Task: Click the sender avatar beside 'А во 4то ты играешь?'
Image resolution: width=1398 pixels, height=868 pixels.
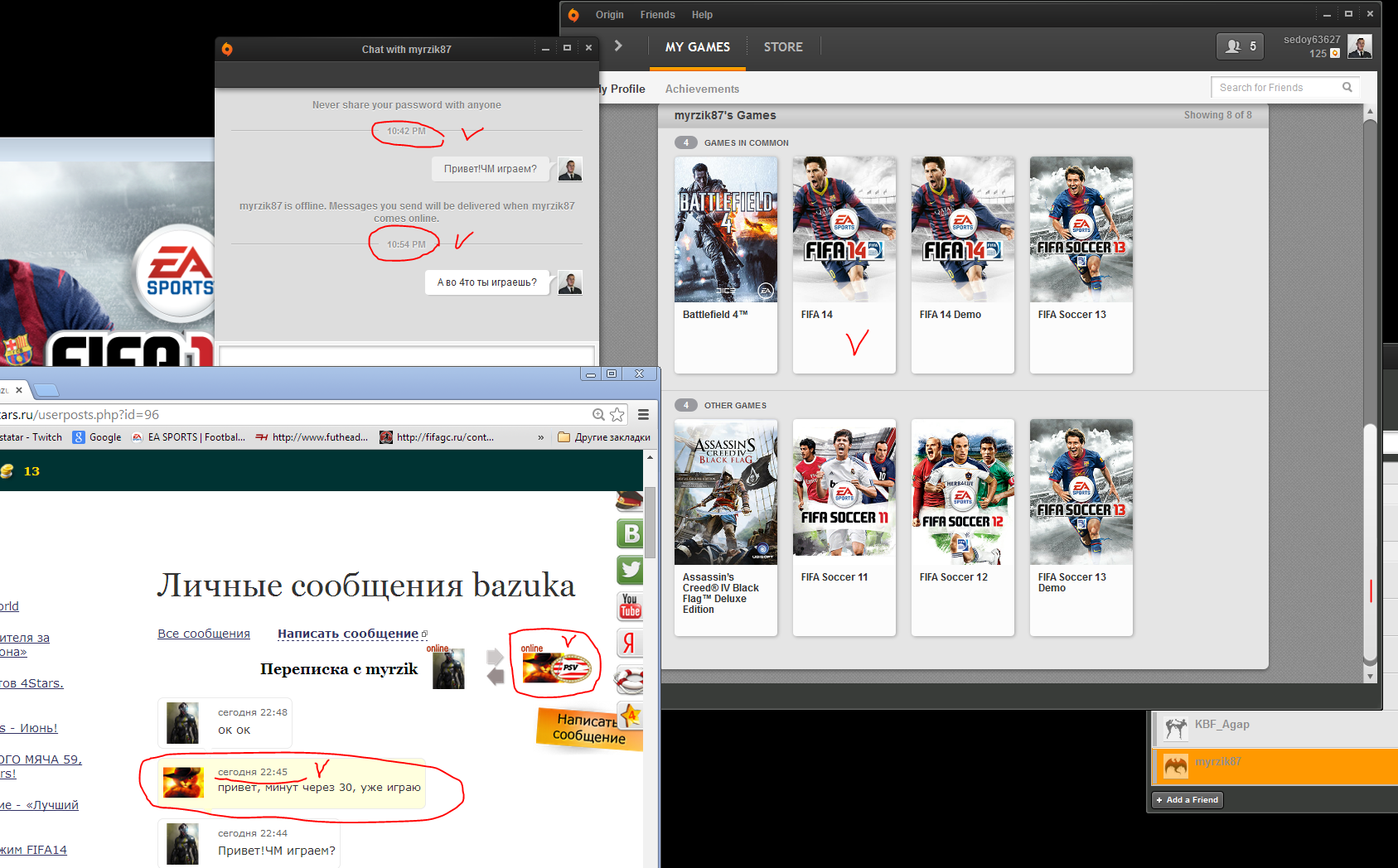Action: coord(570,282)
